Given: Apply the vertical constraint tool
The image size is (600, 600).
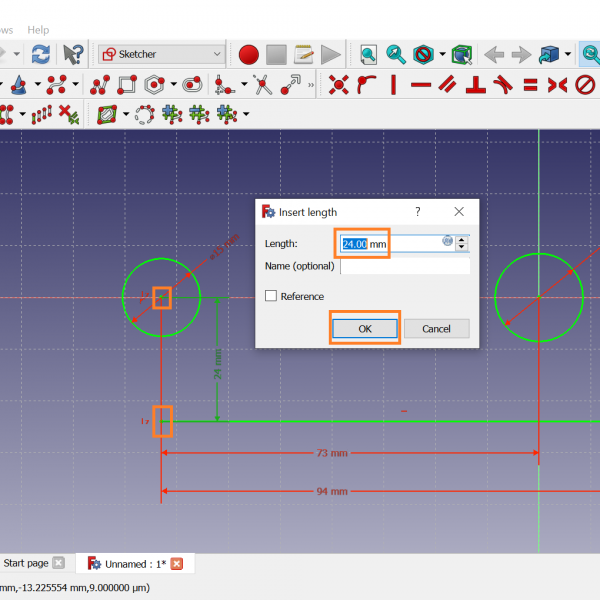Looking at the screenshot, I should click(393, 85).
